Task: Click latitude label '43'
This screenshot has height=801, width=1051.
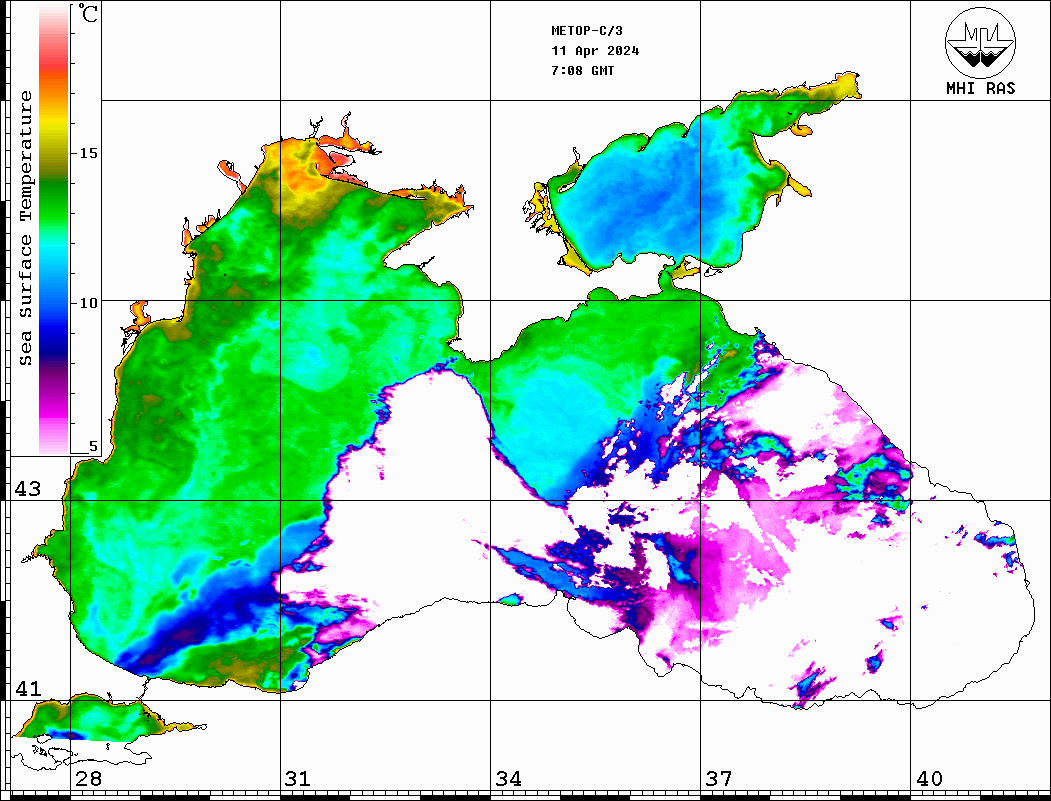Action: [28, 489]
